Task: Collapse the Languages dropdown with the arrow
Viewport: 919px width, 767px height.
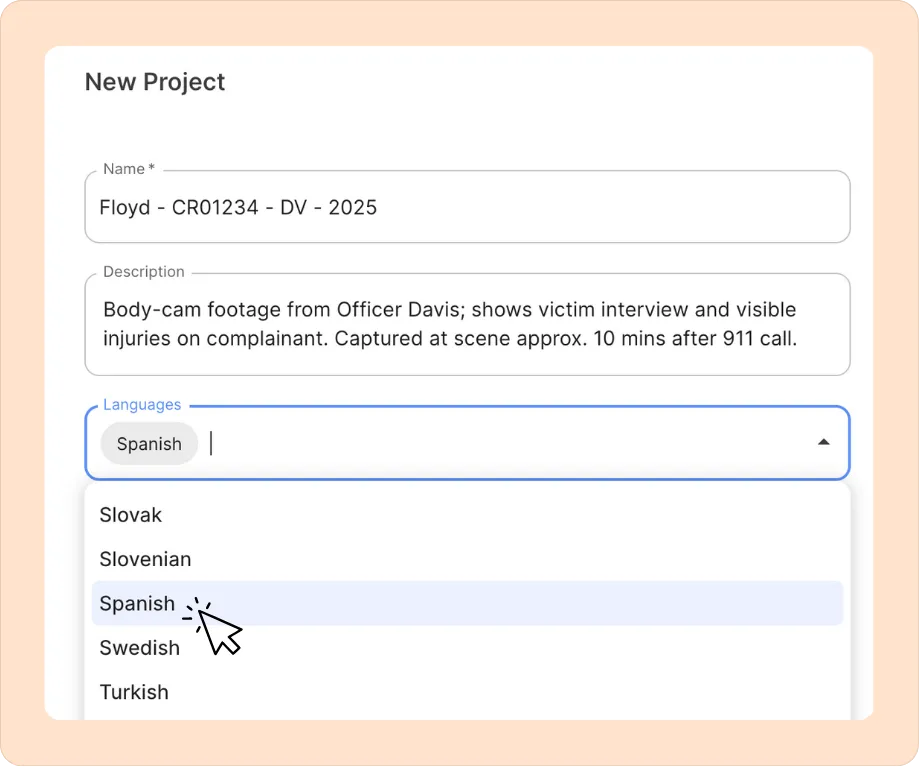Action: coord(823,442)
